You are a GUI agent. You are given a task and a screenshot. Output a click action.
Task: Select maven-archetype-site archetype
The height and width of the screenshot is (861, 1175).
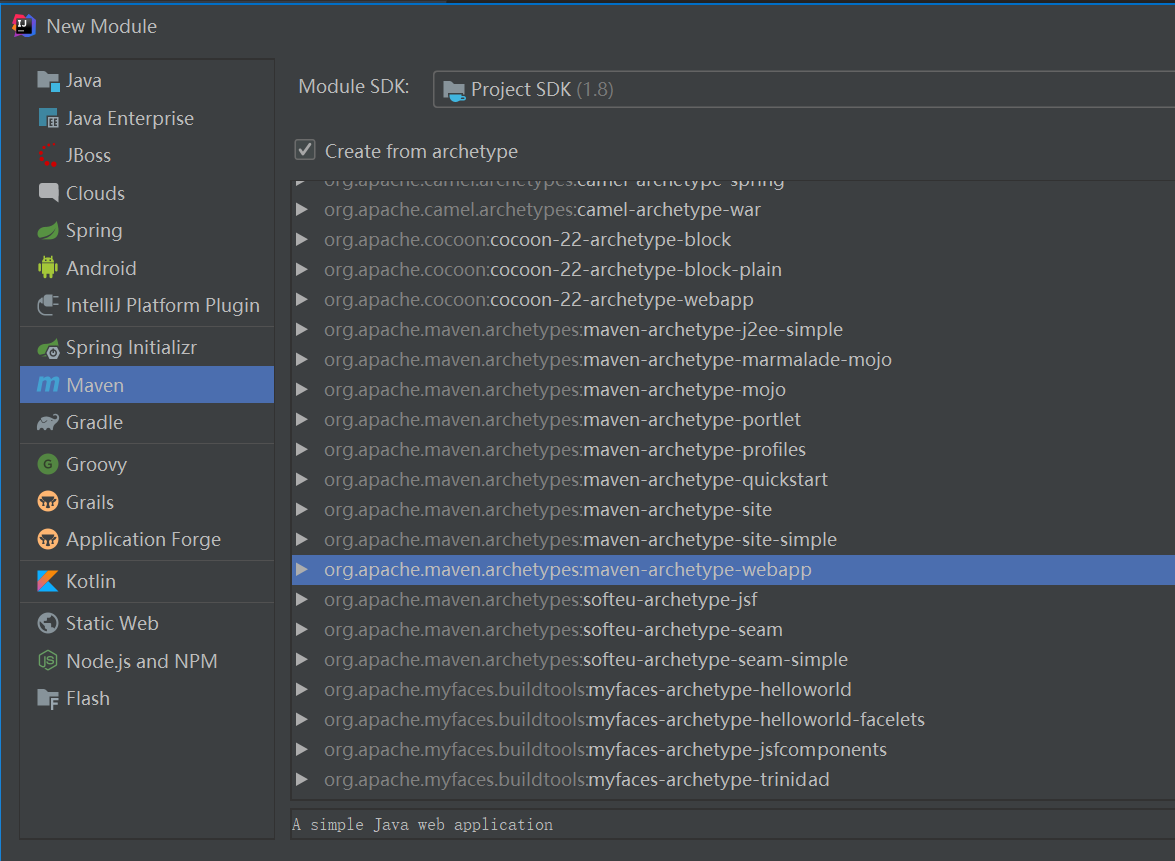[733, 510]
